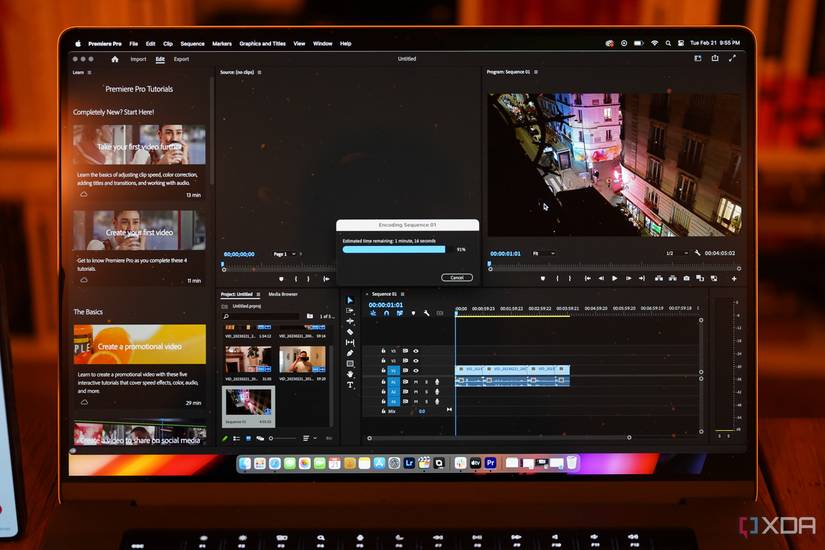825x550 pixels.
Task: Open Premiere Pro from the dock
Action: 490,463
